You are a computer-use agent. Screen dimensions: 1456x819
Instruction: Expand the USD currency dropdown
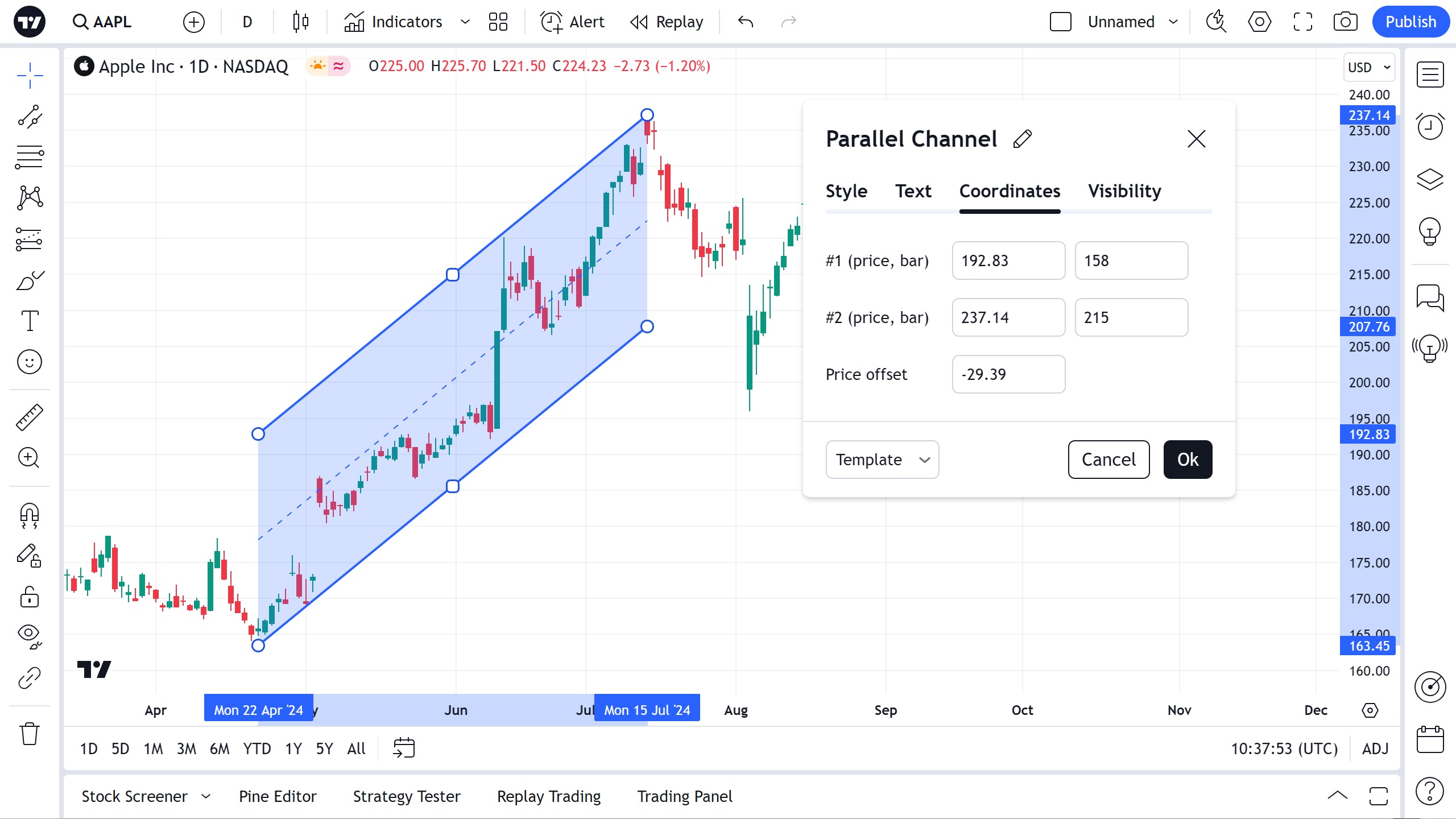coord(1369,68)
